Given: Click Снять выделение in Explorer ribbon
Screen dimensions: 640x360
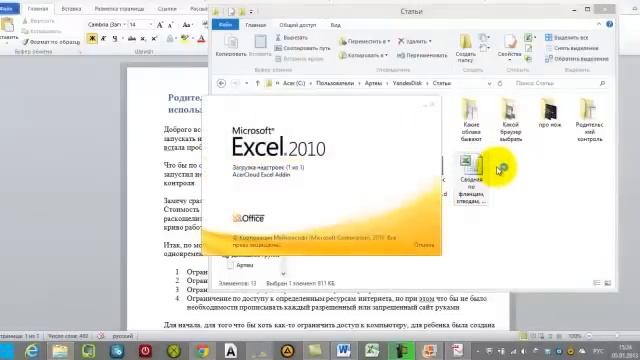Looking at the screenshot, I should point(571,48).
